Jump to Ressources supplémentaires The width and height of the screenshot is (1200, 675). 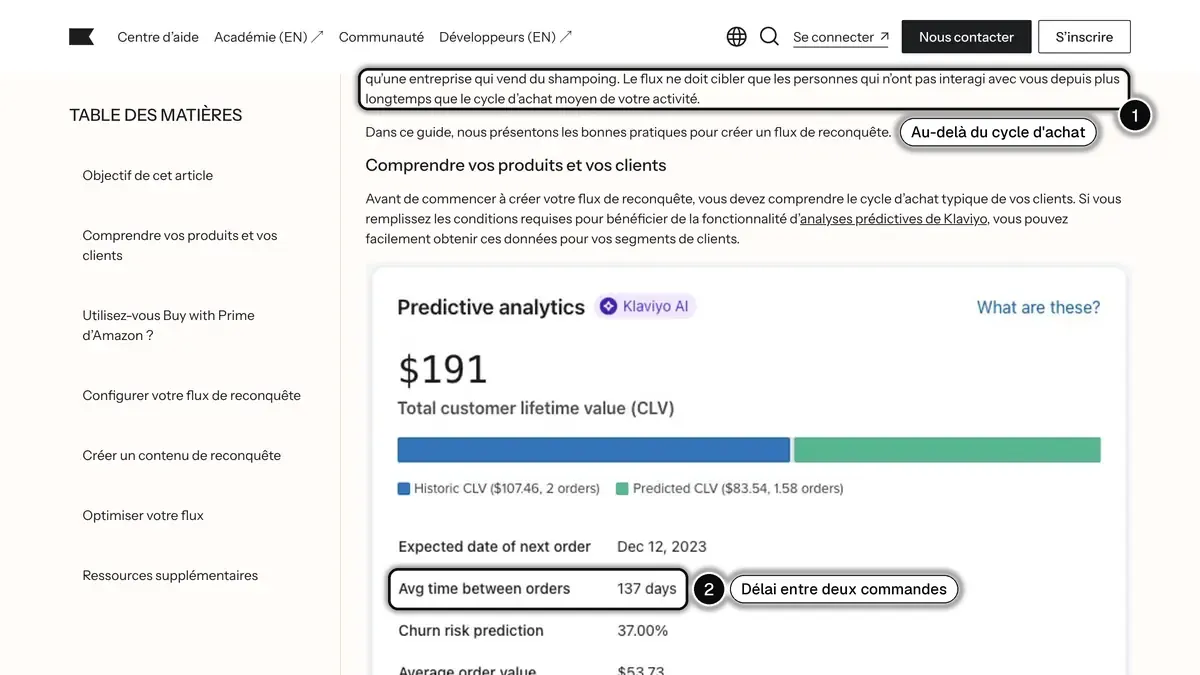click(170, 575)
